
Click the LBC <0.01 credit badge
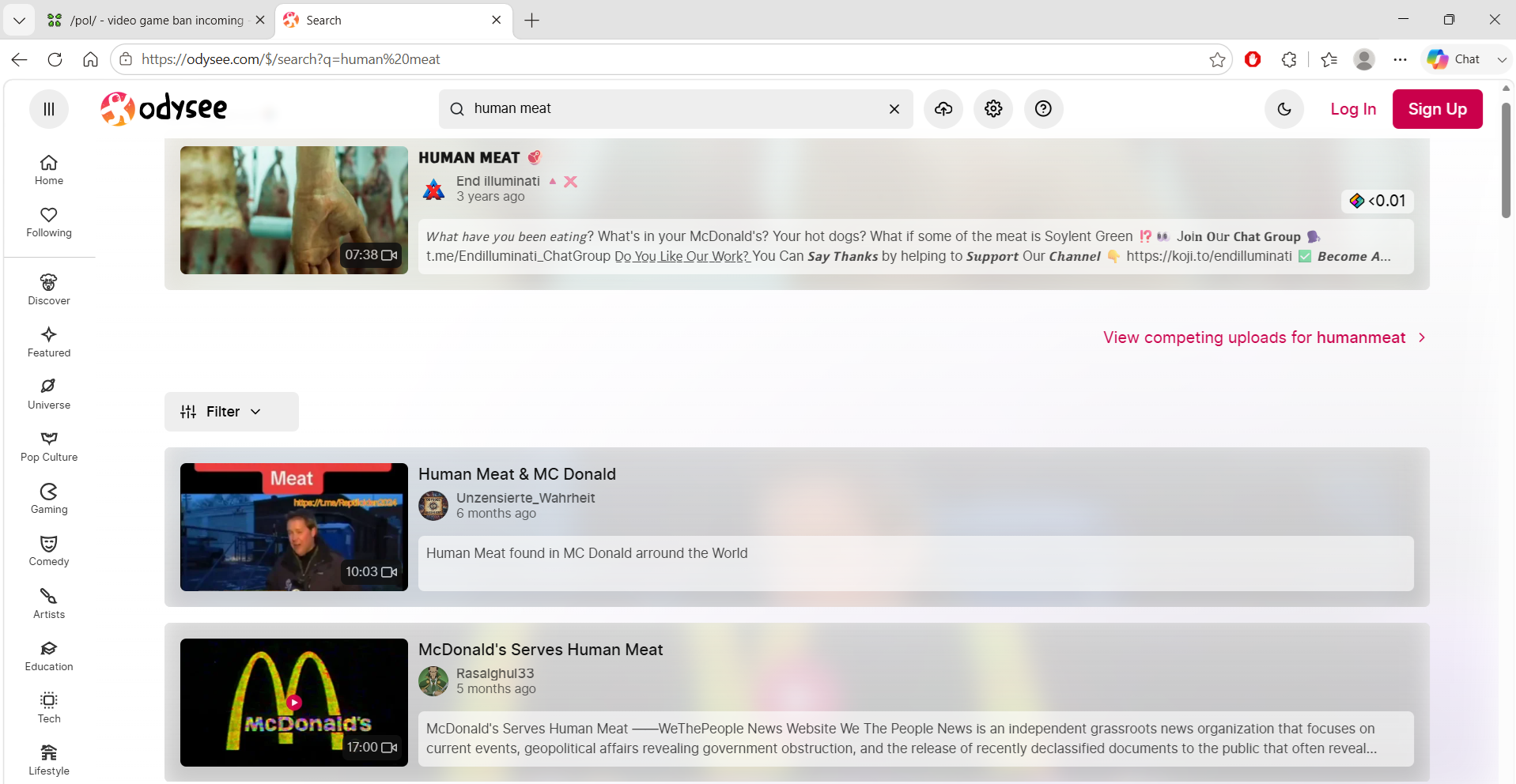tap(1378, 201)
